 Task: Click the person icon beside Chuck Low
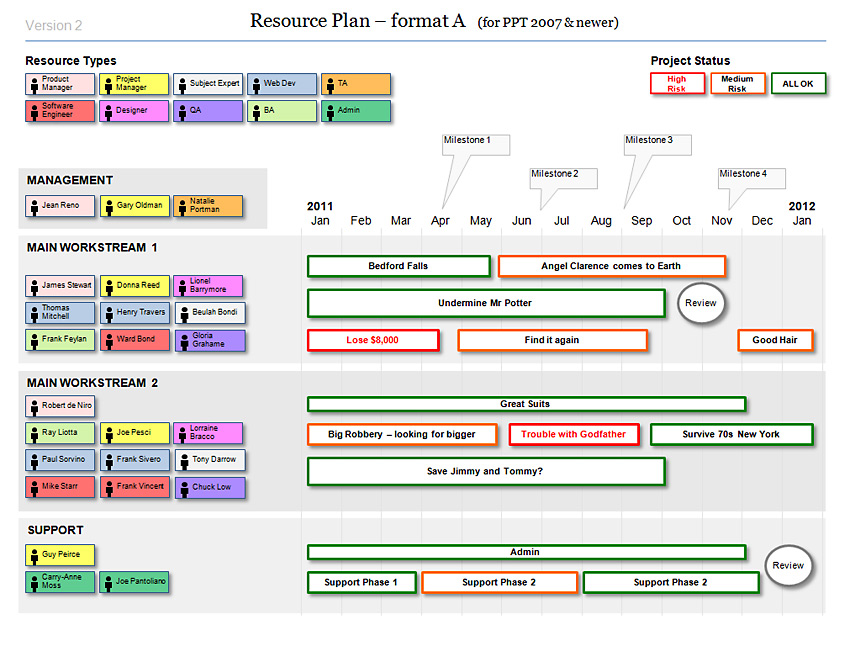[x=182, y=488]
